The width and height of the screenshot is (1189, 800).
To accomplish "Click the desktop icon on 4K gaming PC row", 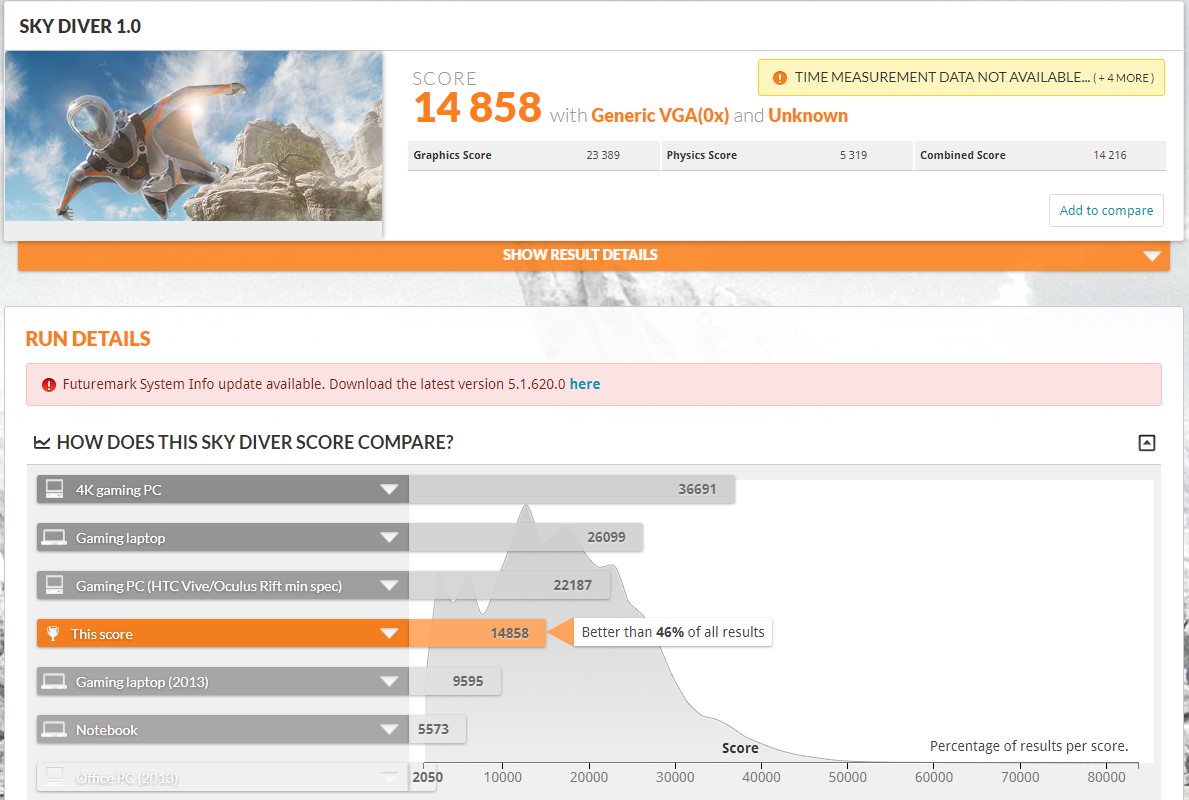I will (55, 489).
